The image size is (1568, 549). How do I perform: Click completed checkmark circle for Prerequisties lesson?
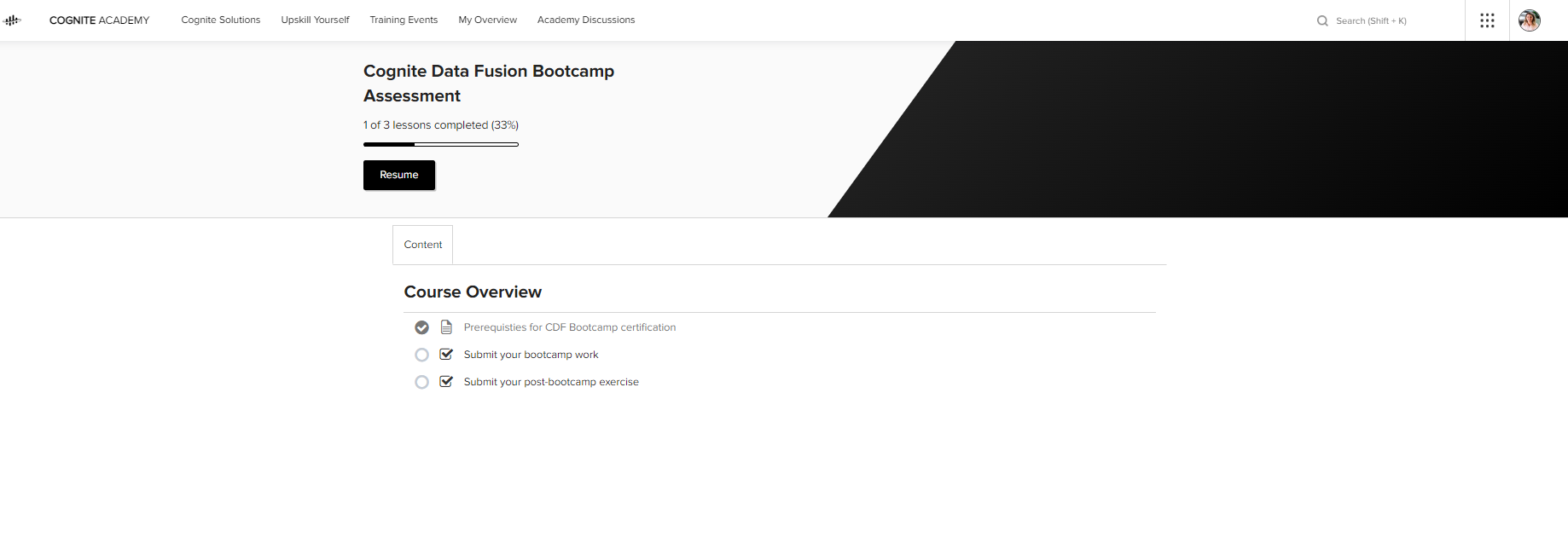click(x=421, y=327)
